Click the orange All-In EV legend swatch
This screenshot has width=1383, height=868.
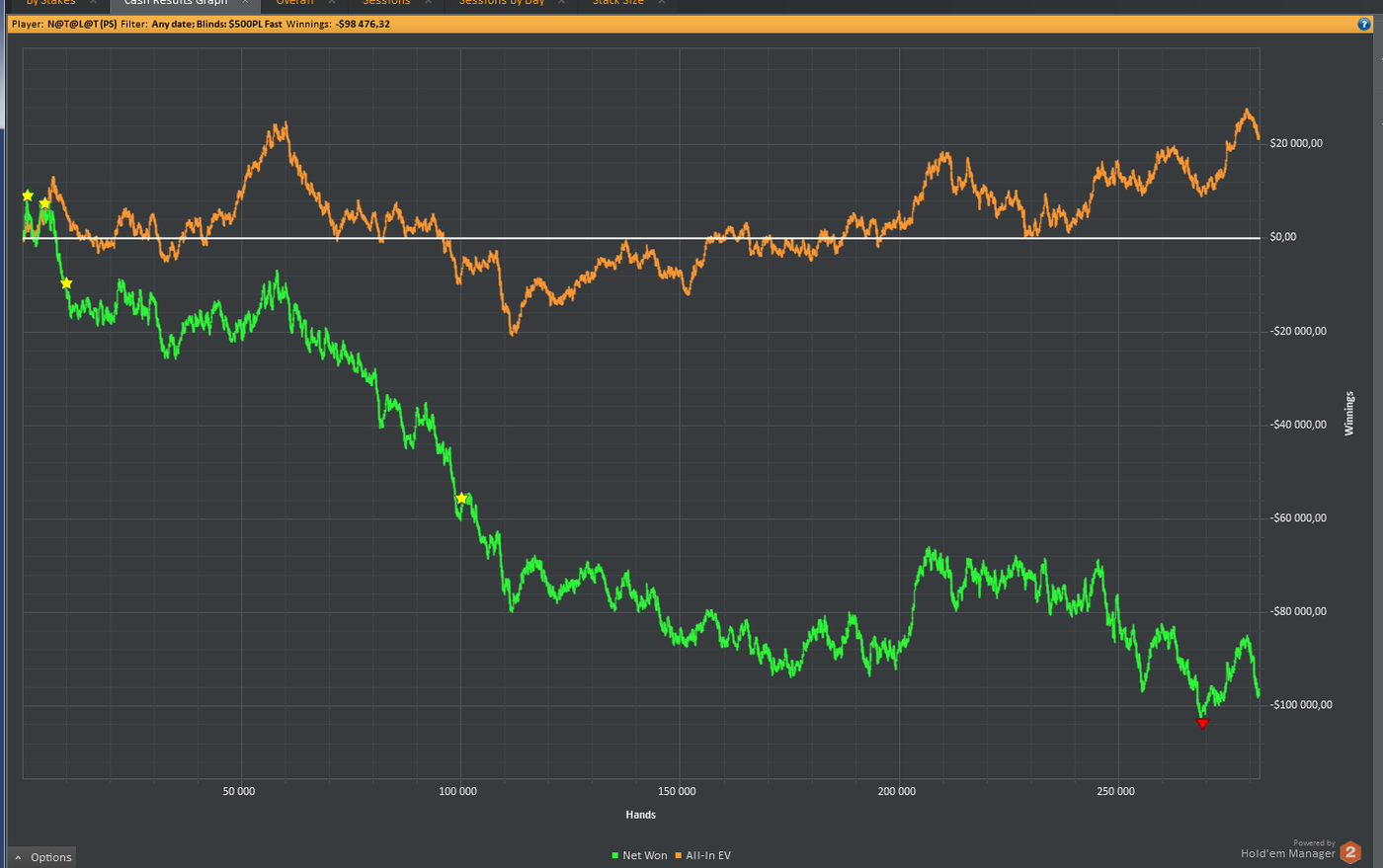pyautogui.click(x=679, y=855)
